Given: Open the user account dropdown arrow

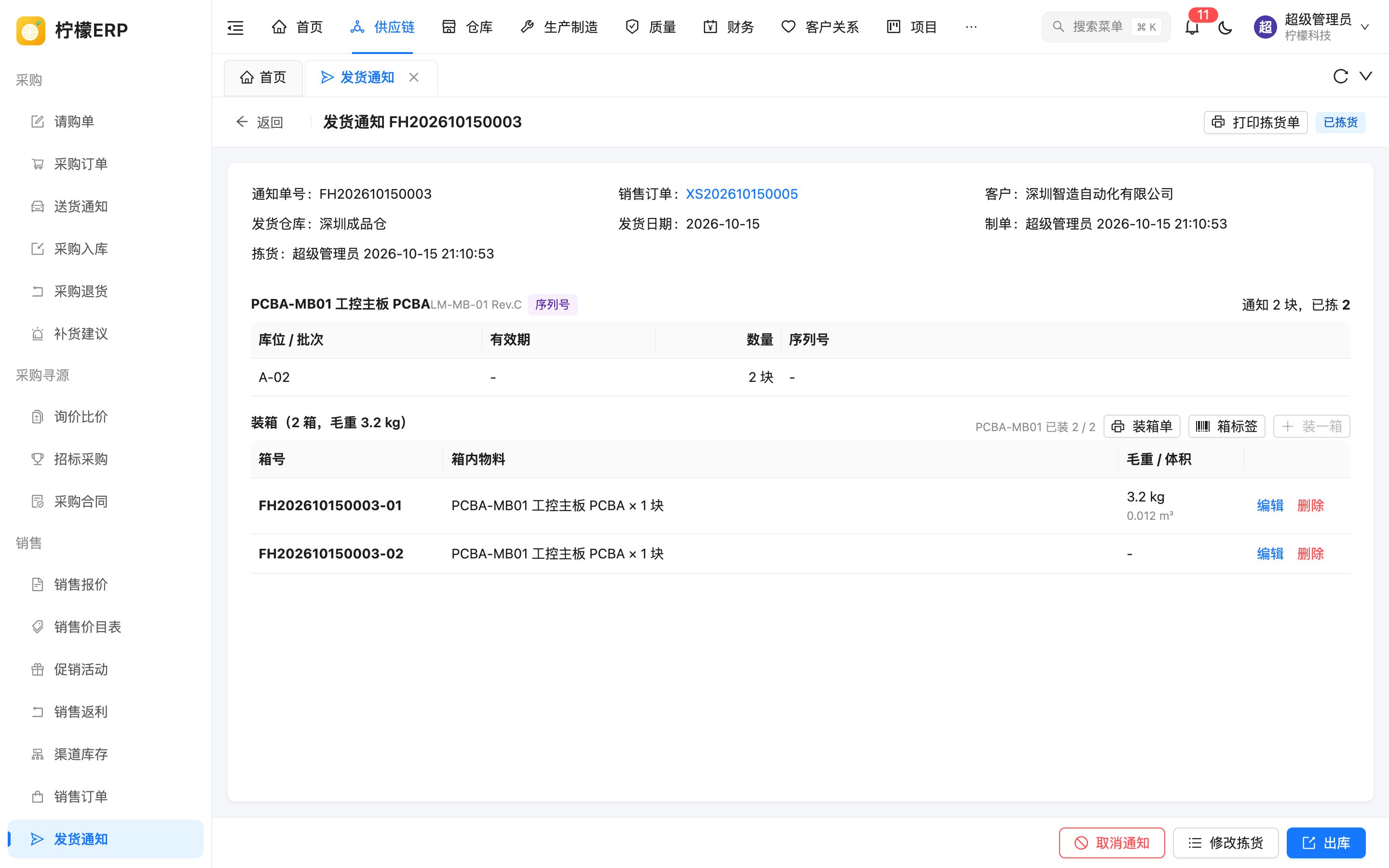Looking at the screenshot, I should click(1365, 27).
